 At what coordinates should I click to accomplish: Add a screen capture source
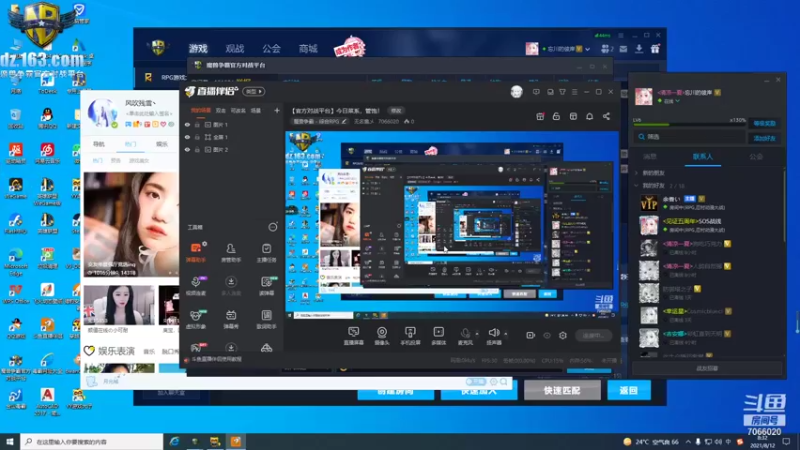point(354,336)
